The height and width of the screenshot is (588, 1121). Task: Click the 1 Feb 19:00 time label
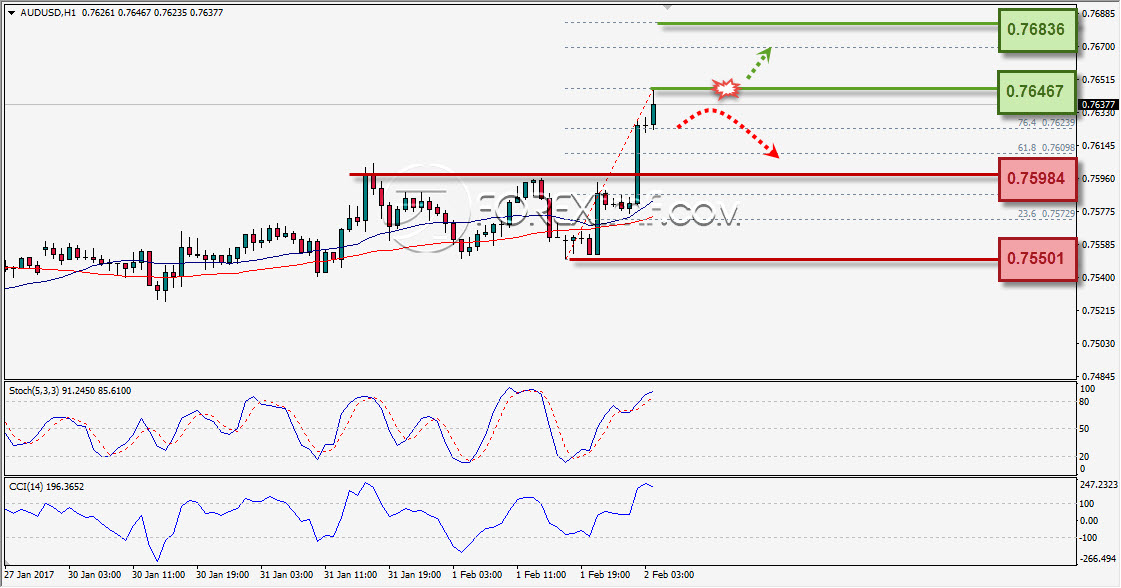pos(605,574)
